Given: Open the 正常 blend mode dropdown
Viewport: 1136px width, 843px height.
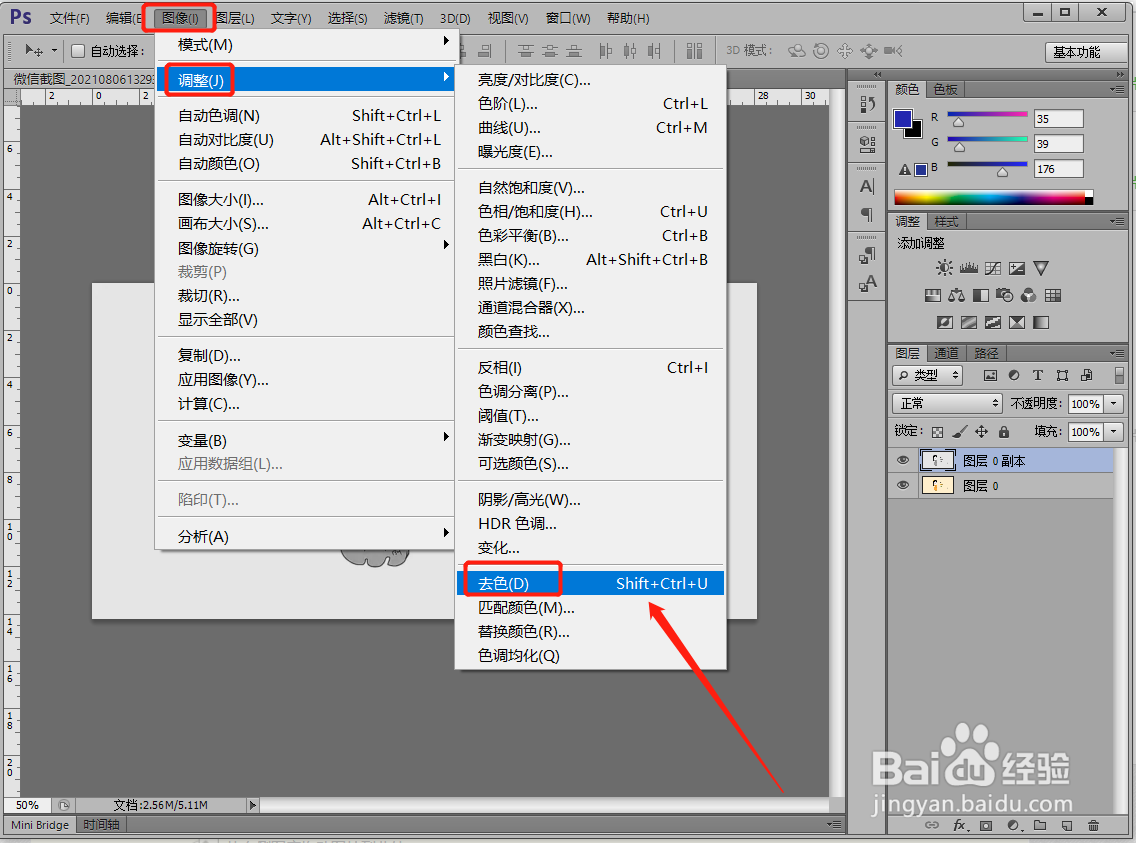Looking at the screenshot, I should coord(948,403).
